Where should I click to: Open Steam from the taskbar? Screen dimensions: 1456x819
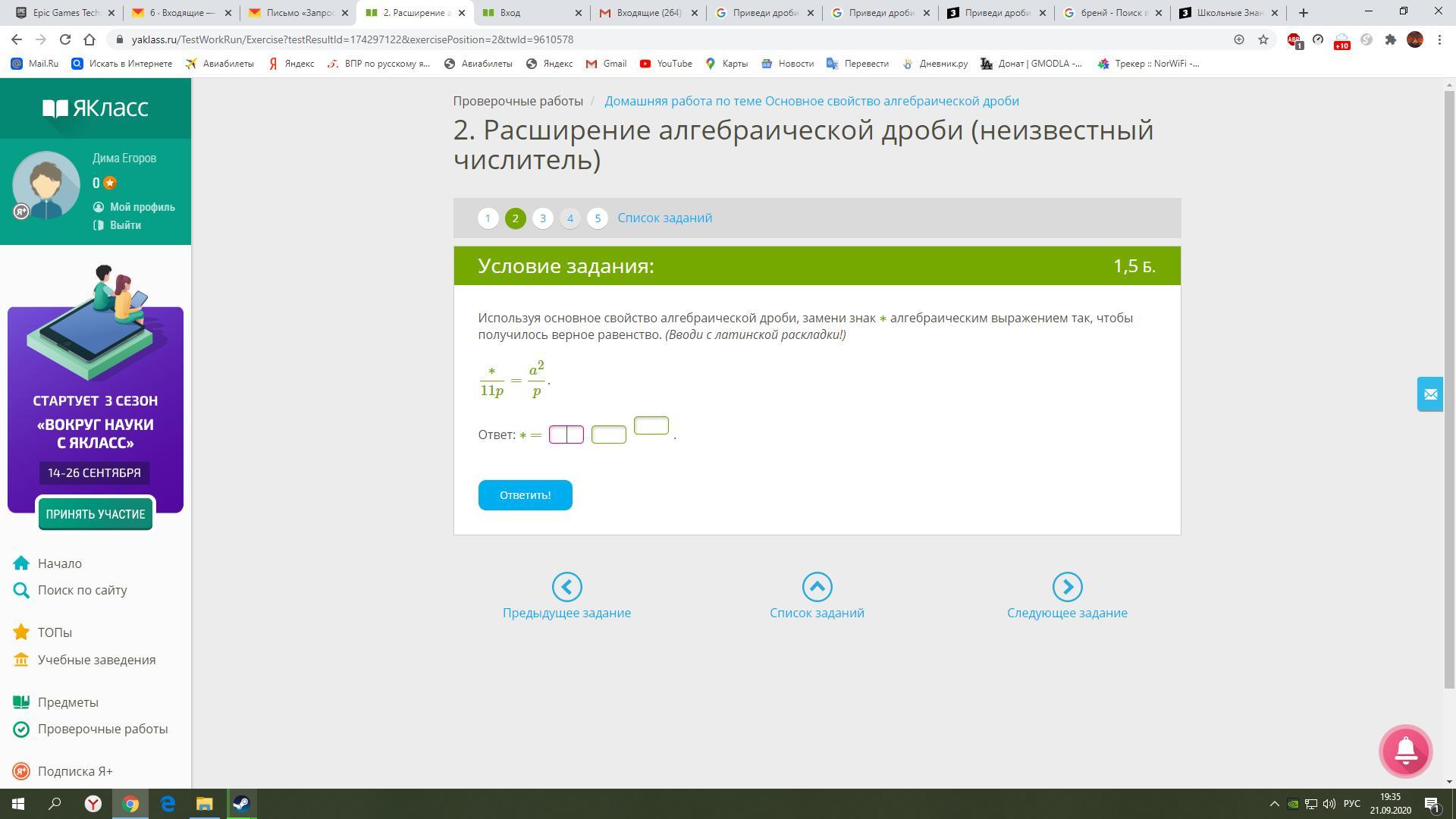(x=241, y=804)
